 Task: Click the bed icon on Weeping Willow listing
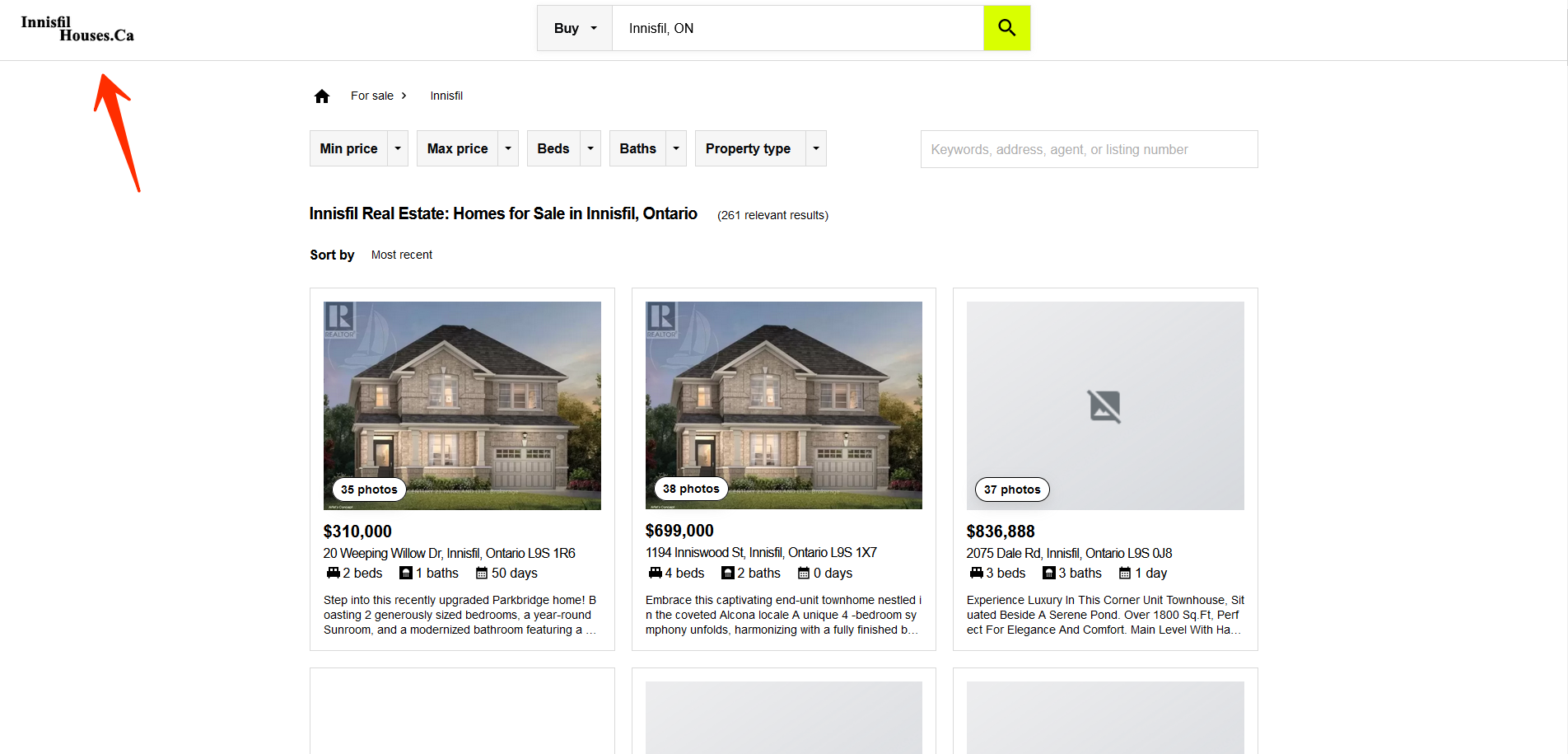[x=333, y=573]
